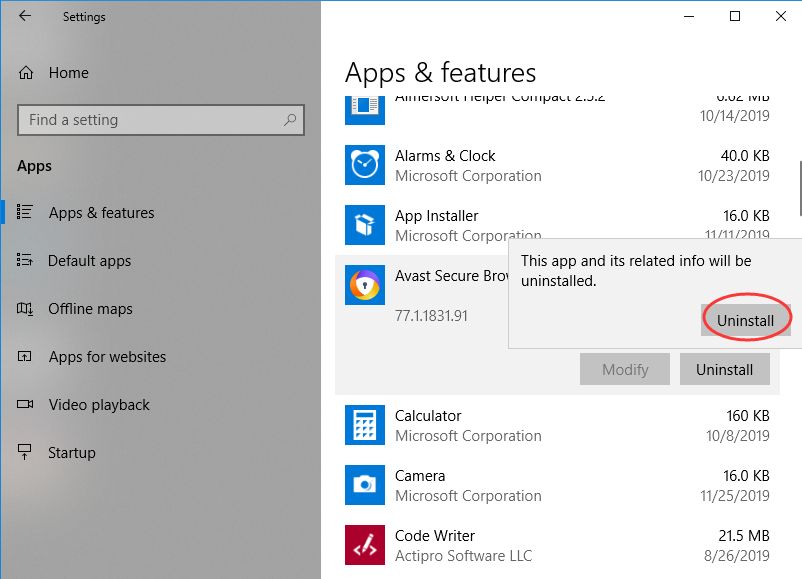Open Startup section
Viewport: 802px width, 579px height.
[x=72, y=453]
